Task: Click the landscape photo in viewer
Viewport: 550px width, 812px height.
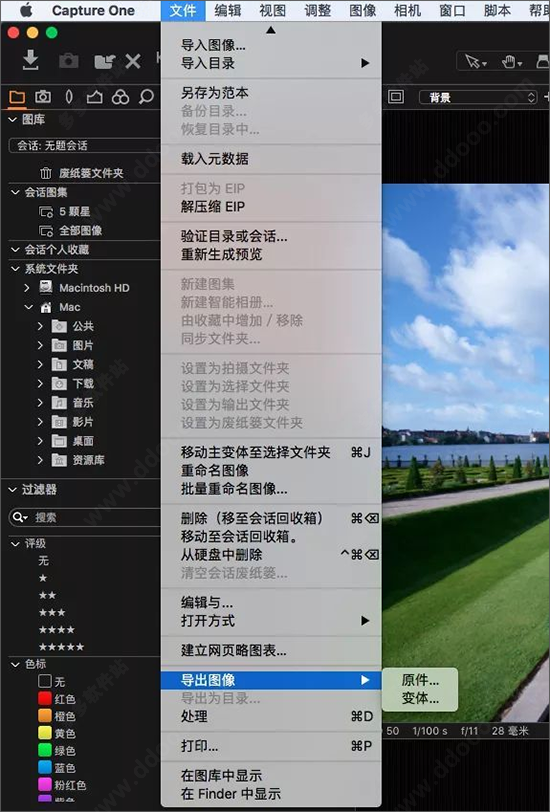Action: (466, 453)
